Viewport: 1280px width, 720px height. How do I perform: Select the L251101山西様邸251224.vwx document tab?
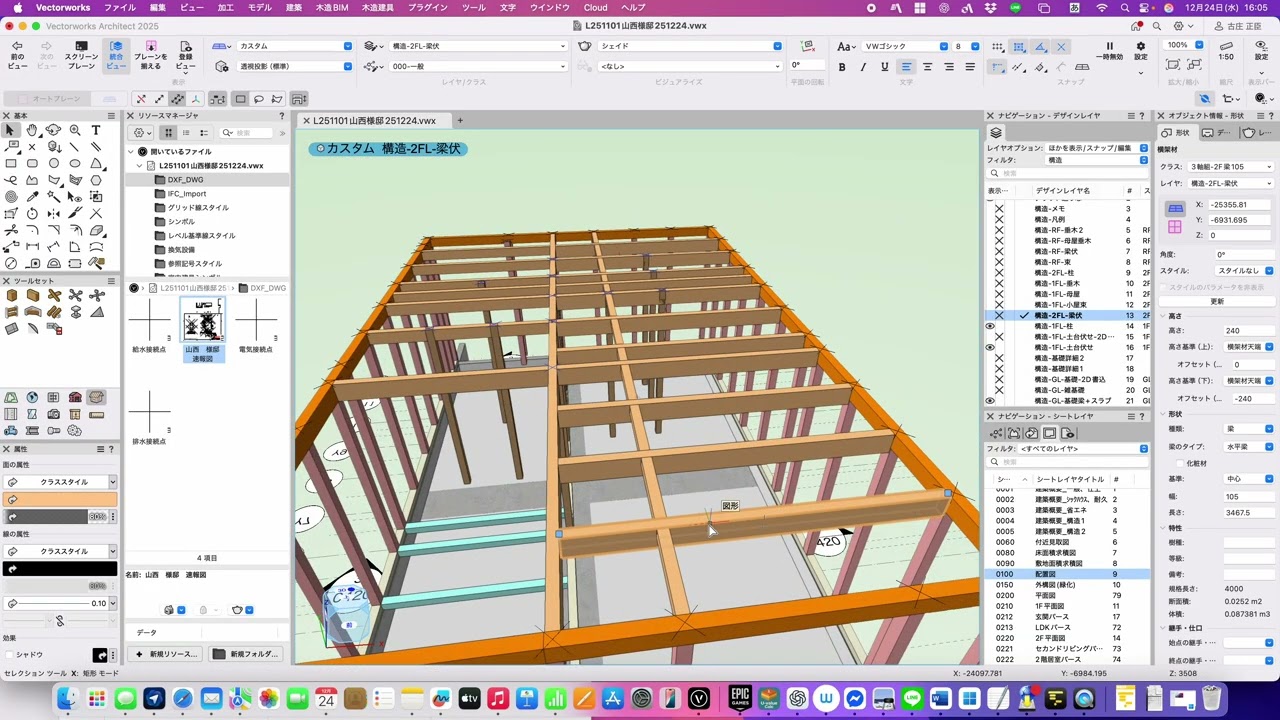(x=374, y=121)
